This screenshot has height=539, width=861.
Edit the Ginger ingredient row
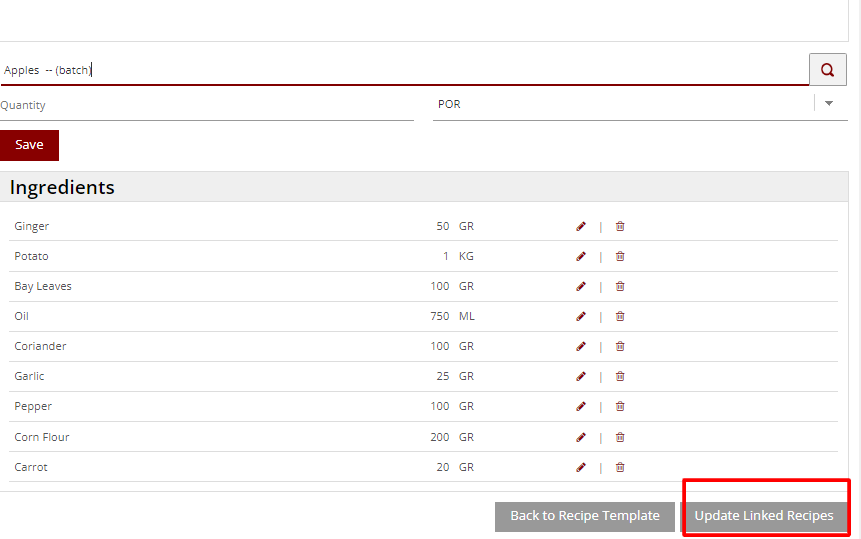point(581,226)
